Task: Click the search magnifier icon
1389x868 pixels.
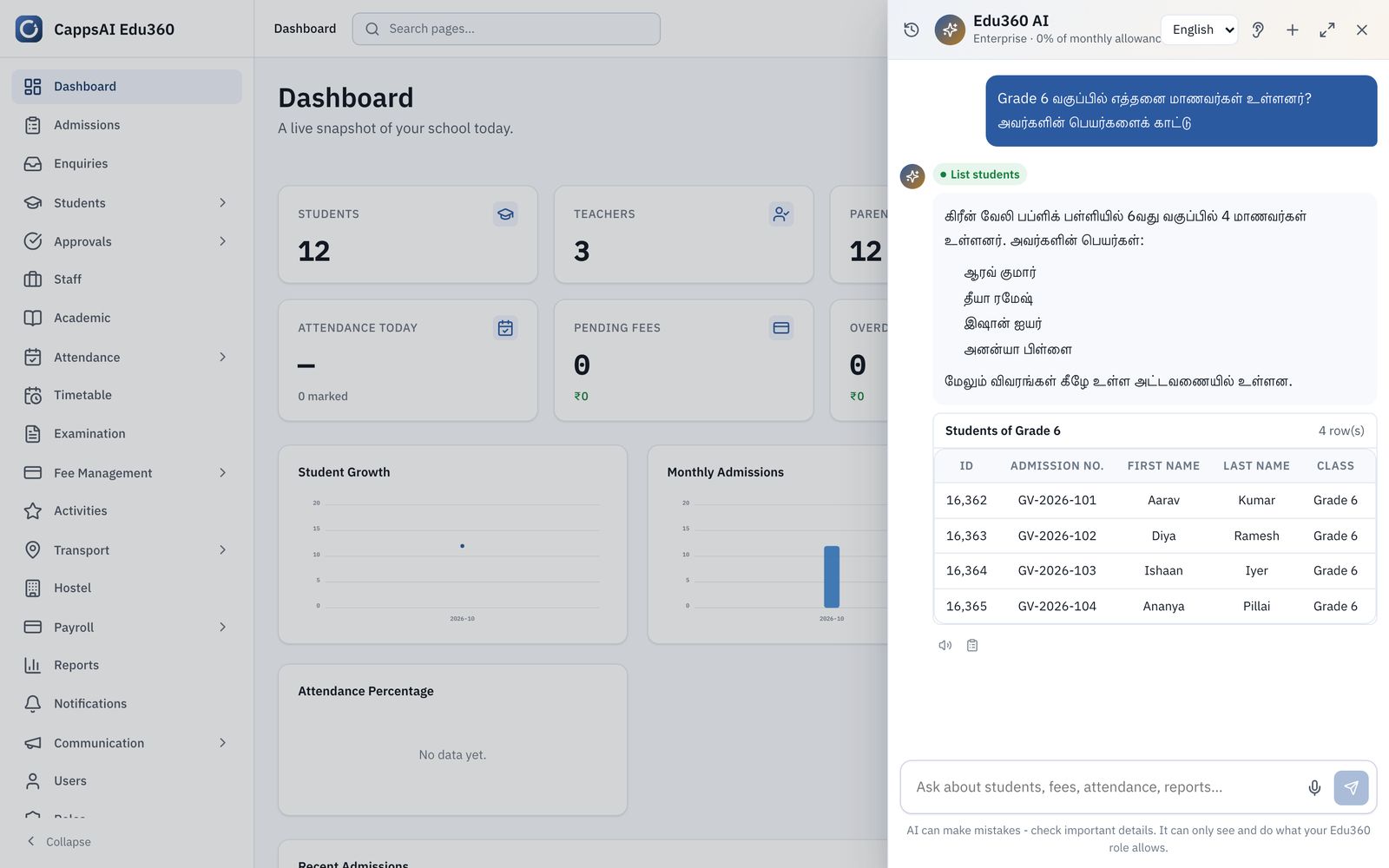Action: (372, 29)
